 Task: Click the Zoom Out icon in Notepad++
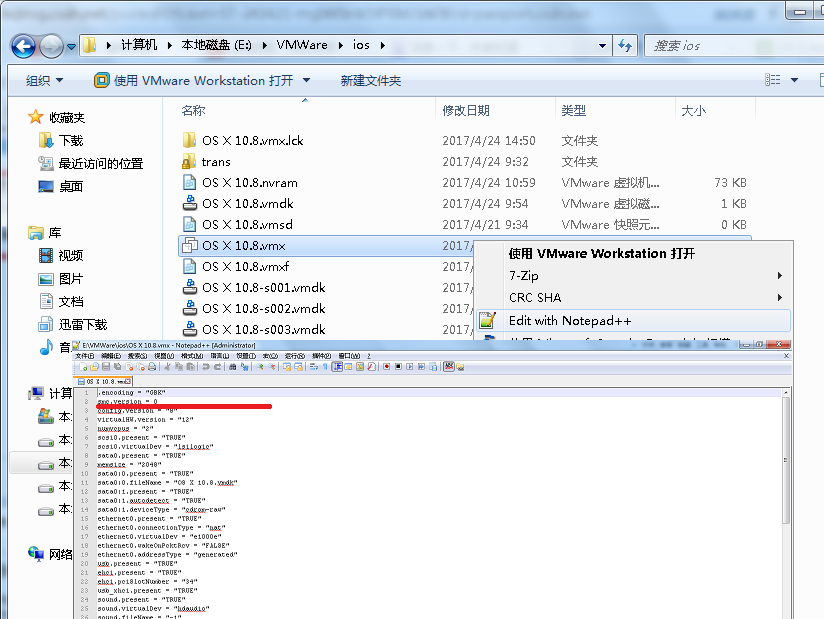272,367
